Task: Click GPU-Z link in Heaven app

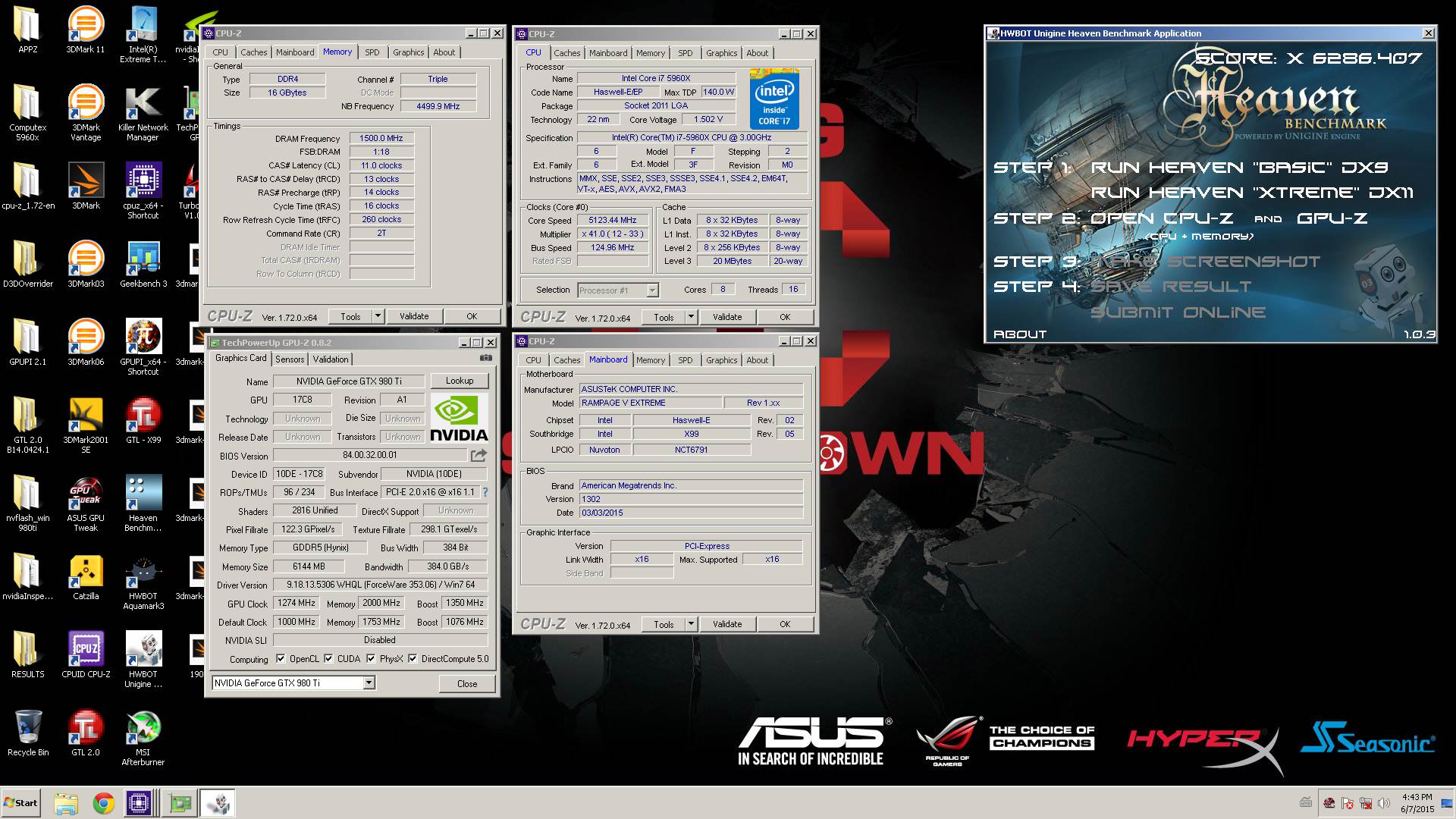Action: [1332, 218]
